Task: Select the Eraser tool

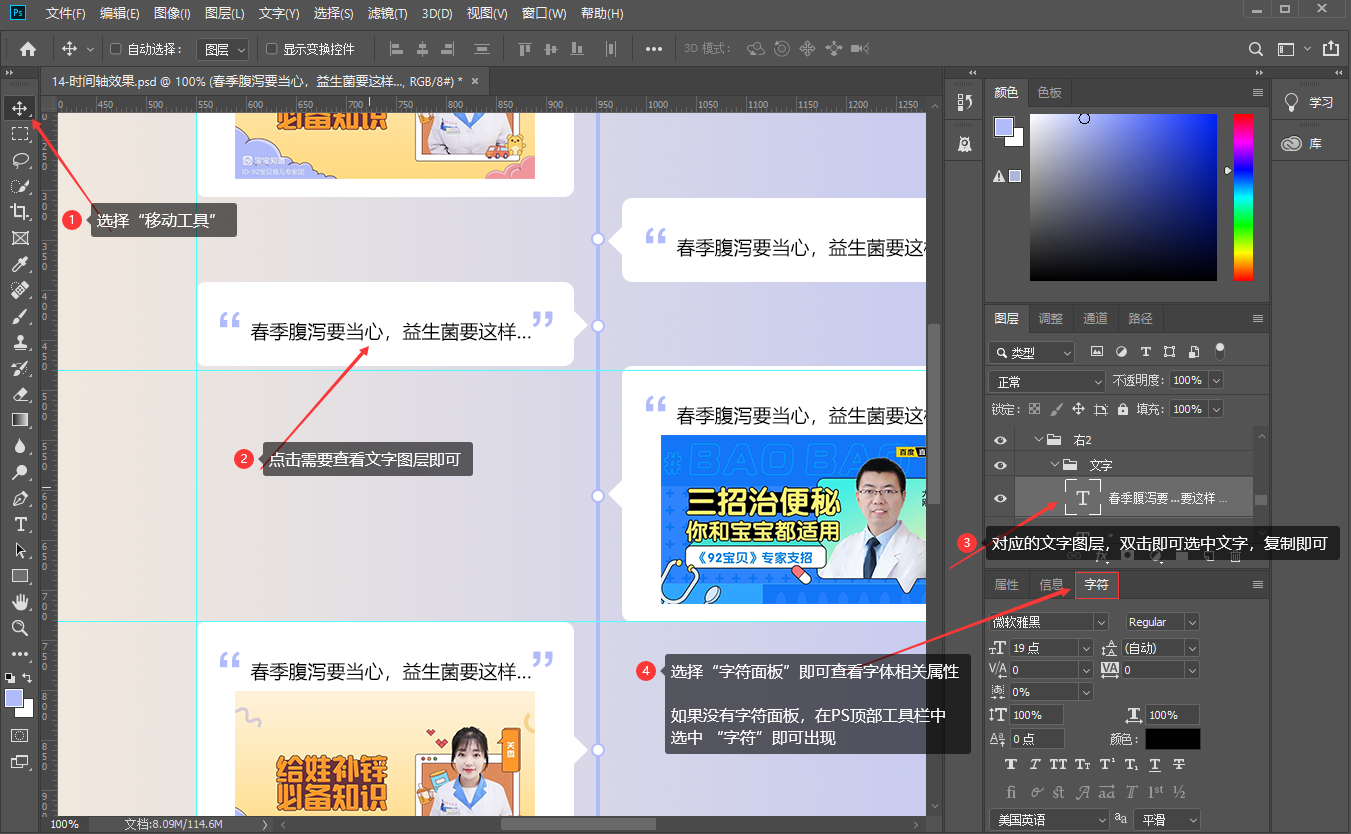Action: coord(20,394)
